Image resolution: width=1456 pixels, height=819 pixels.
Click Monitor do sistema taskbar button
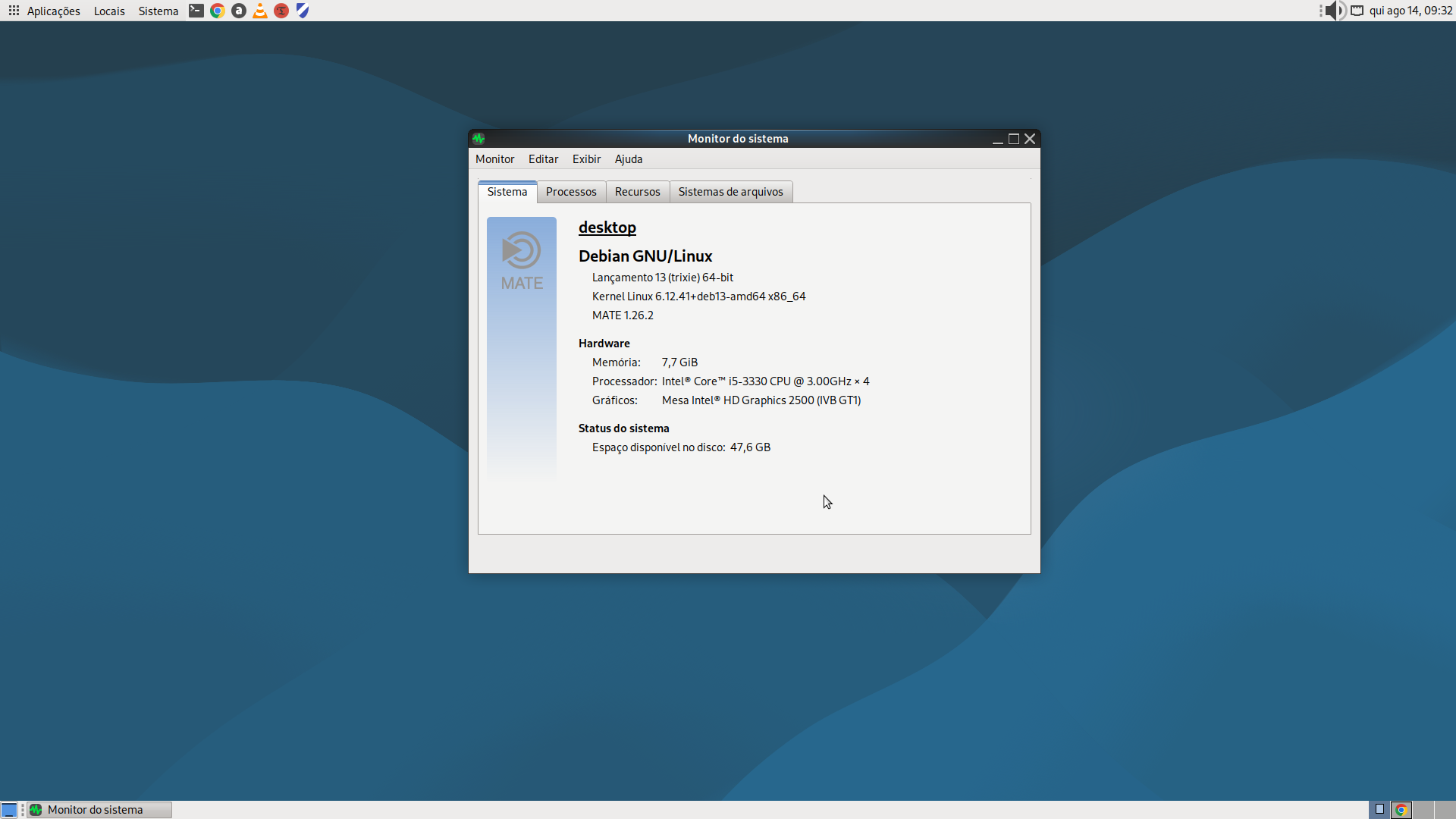click(99, 810)
